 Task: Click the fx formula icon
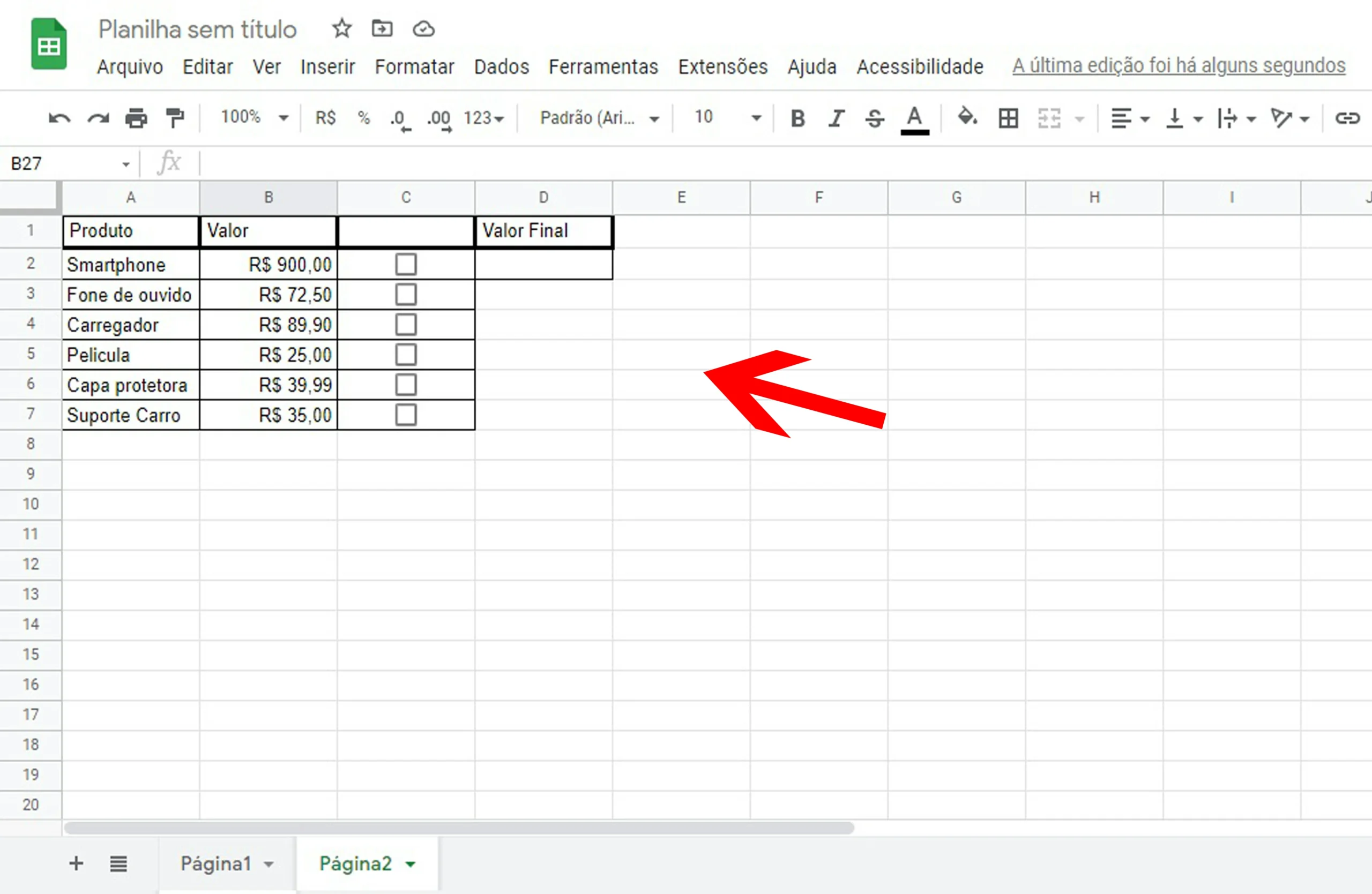169,163
